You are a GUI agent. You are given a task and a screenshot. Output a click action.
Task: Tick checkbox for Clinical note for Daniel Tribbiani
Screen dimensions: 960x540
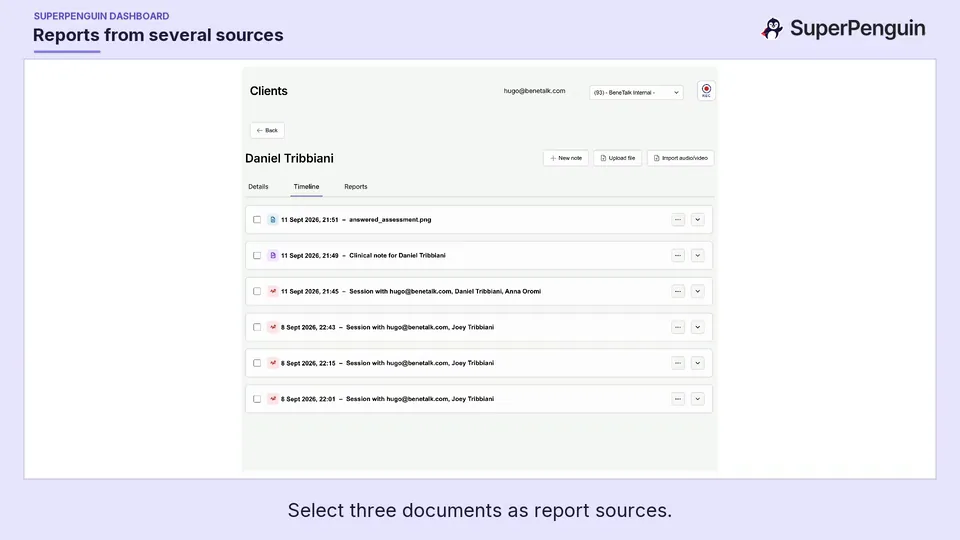tap(257, 255)
